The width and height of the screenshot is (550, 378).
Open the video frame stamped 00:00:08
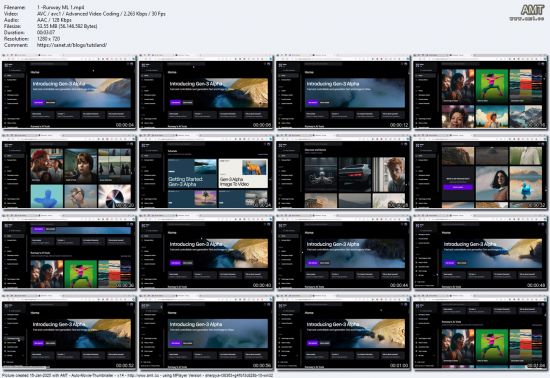pyautogui.click(x=206, y=92)
